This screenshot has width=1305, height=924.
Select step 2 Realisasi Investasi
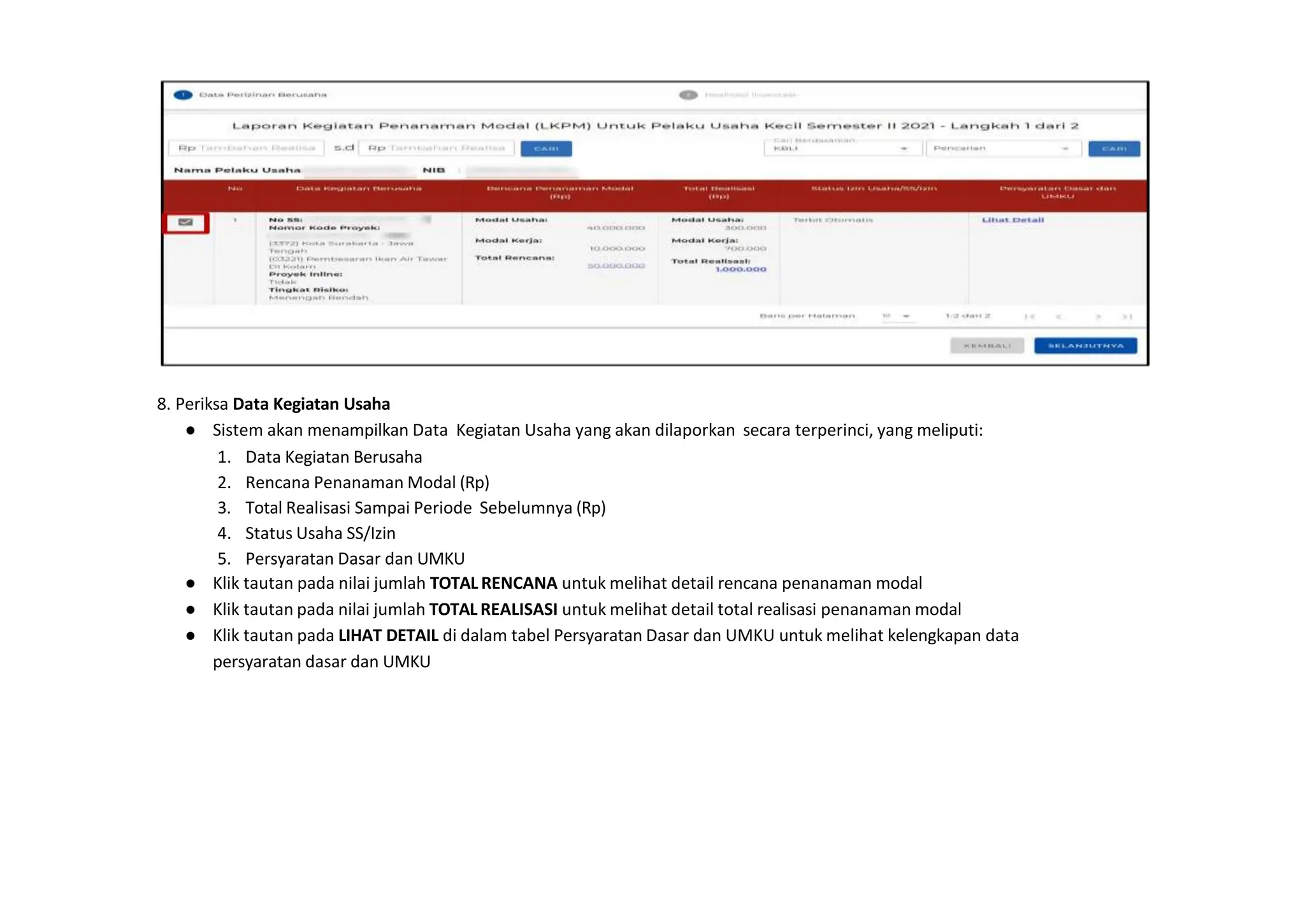click(x=738, y=95)
